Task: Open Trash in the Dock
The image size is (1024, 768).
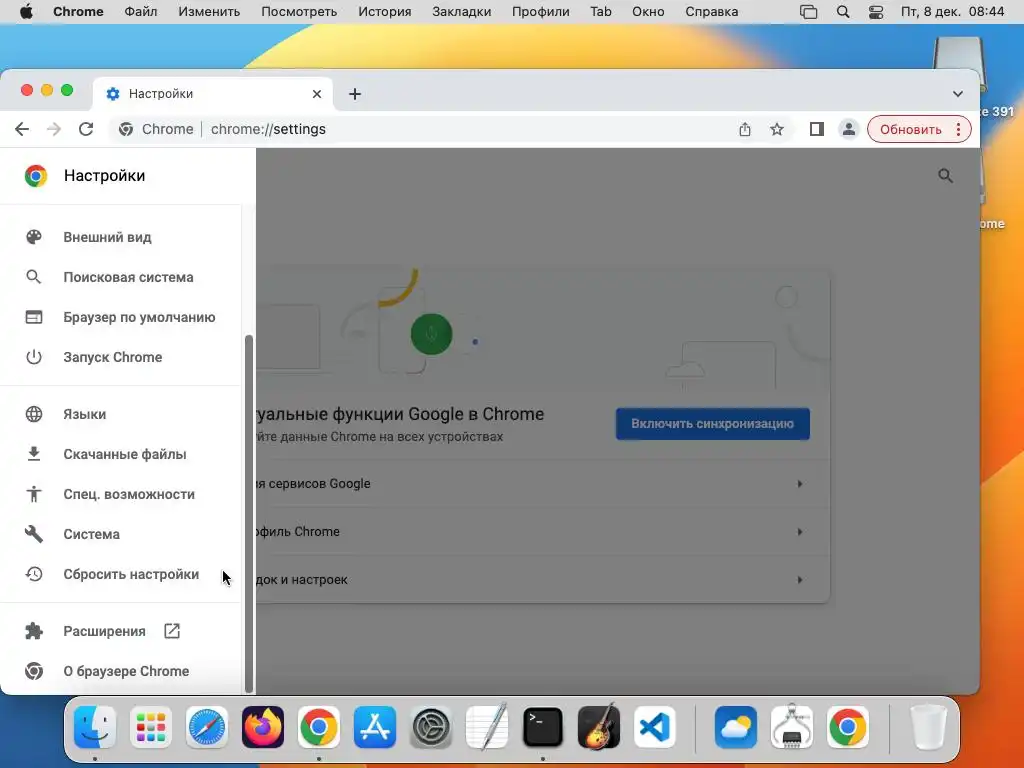Action: click(x=929, y=727)
